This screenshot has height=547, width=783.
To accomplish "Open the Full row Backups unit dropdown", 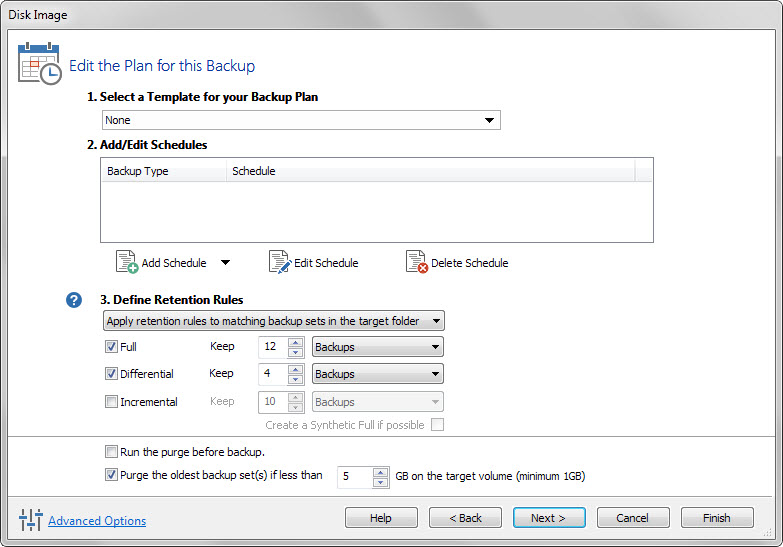I will 378,347.
